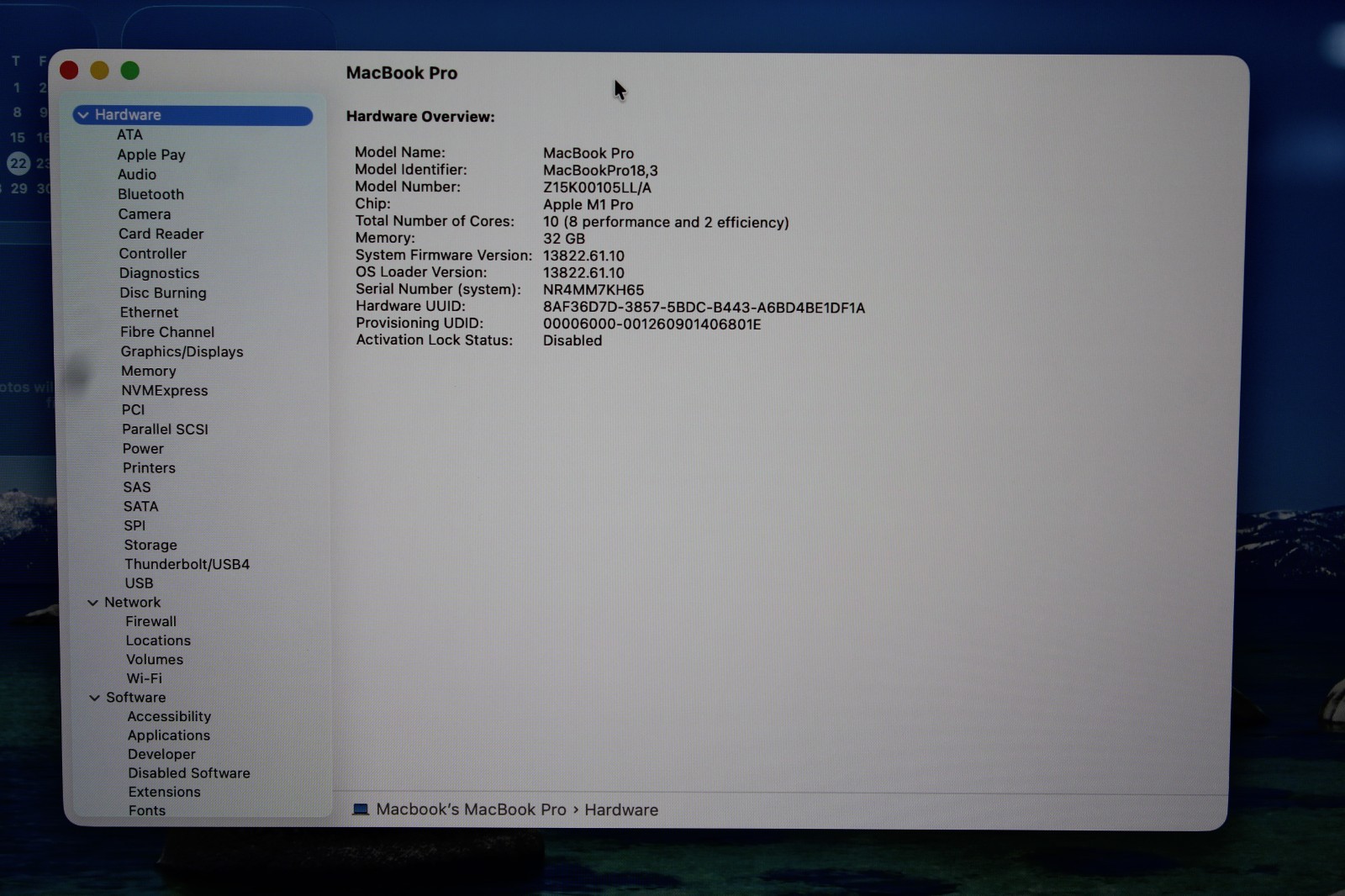Screen dimensions: 1345x896
Task: Select SPI in the sidebar
Action: pyautogui.click(x=134, y=525)
